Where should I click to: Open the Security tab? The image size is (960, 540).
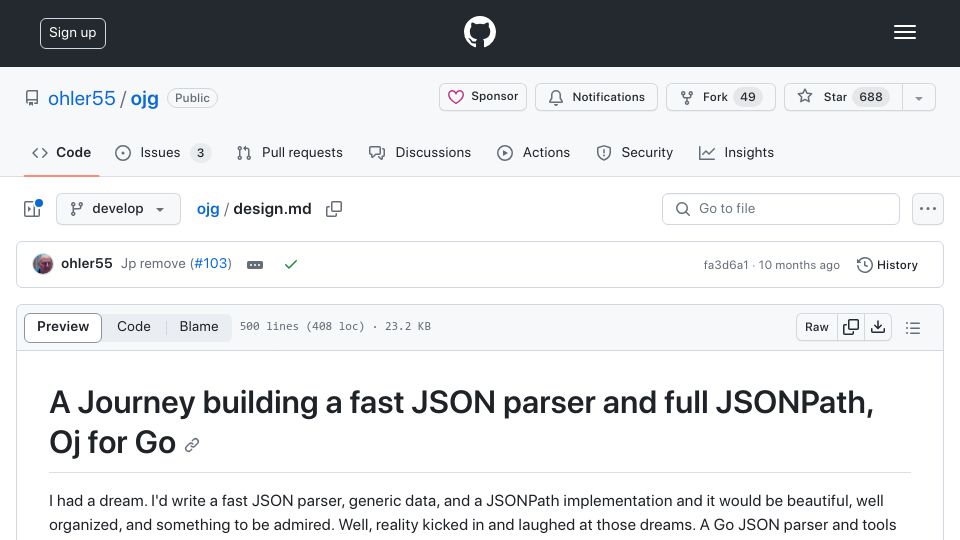point(635,152)
